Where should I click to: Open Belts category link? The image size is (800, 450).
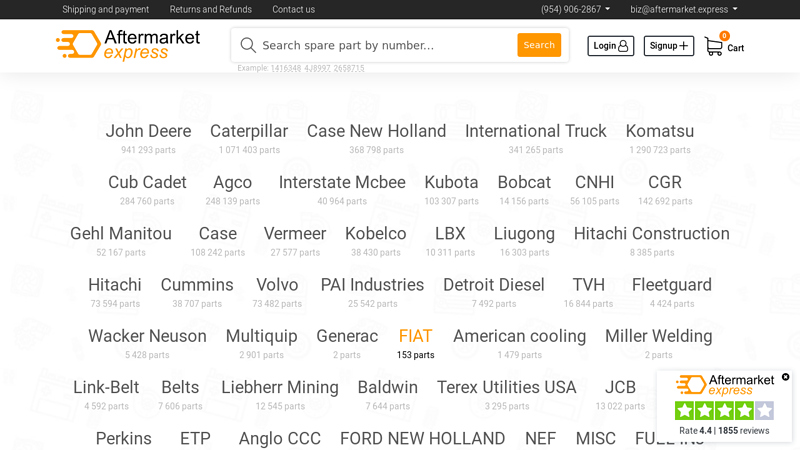point(180,387)
